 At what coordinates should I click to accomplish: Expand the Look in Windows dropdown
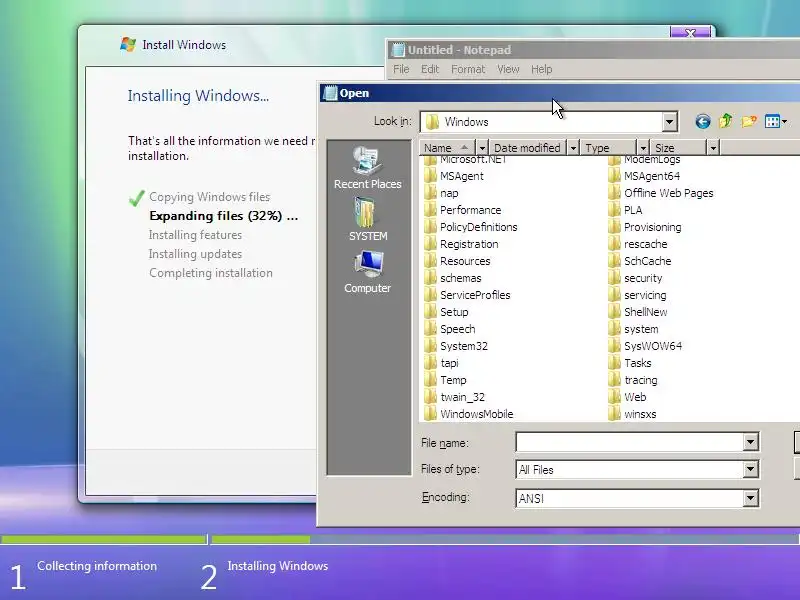click(669, 122)
